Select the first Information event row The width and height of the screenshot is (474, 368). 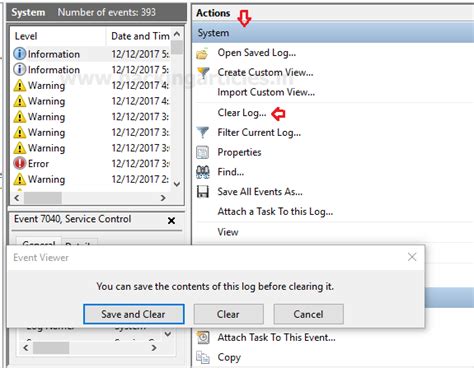(x=91, y=54)
